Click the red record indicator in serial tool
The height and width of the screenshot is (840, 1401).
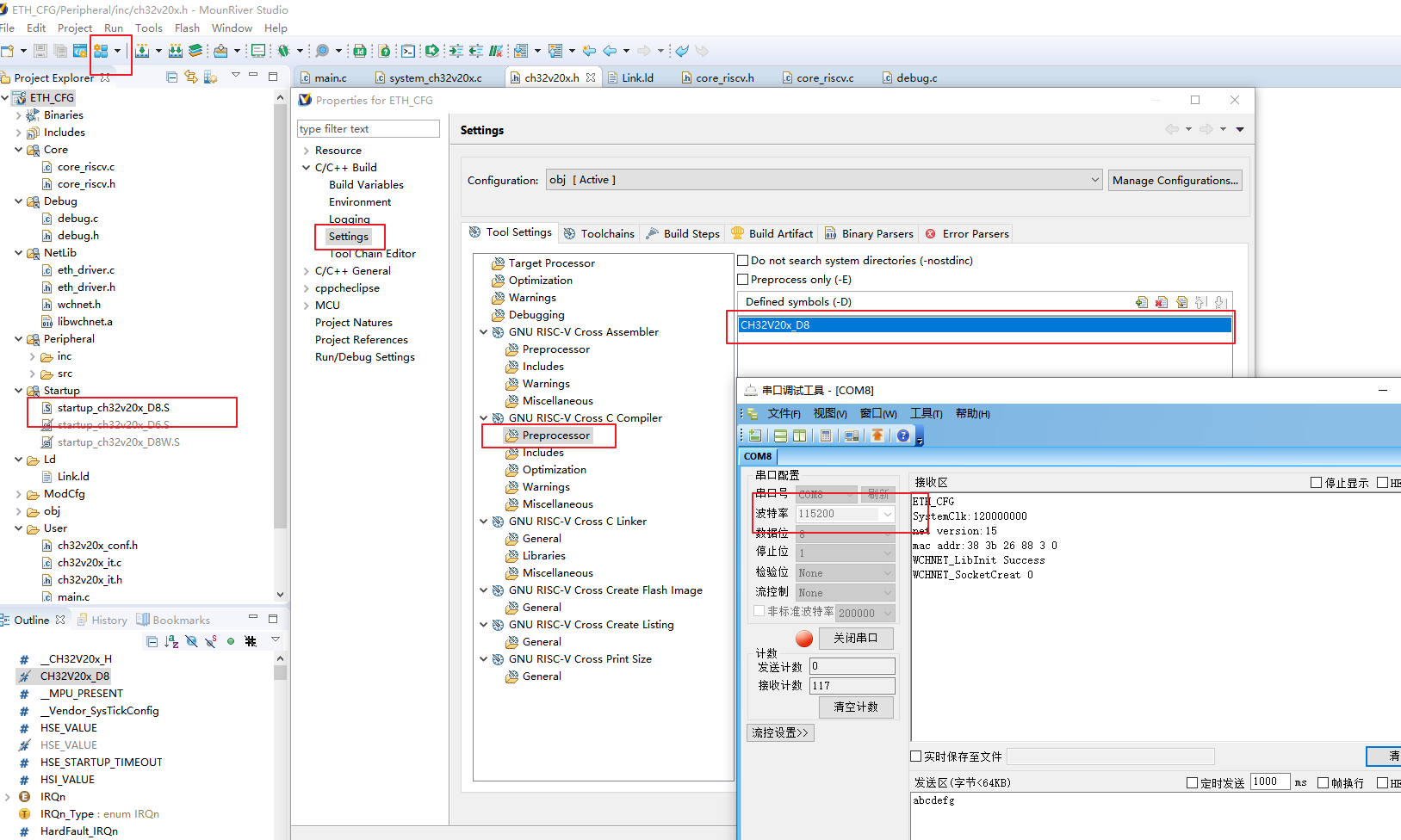click(x=804, y=639)
